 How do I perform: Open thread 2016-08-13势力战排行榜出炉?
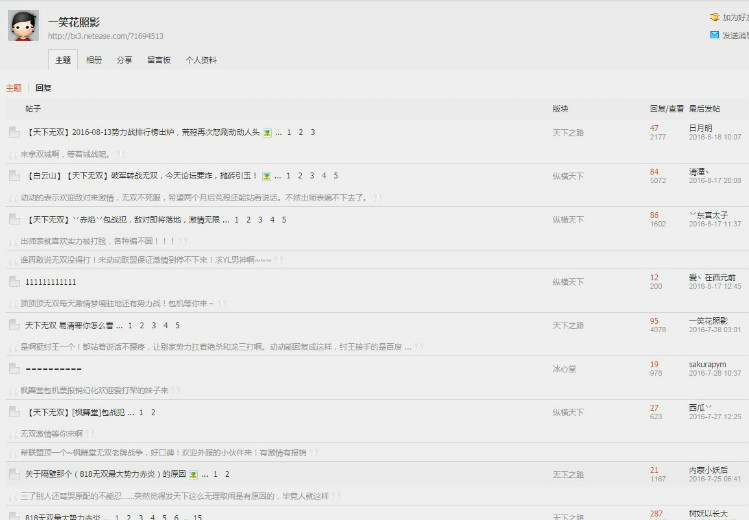coord(143,132)
